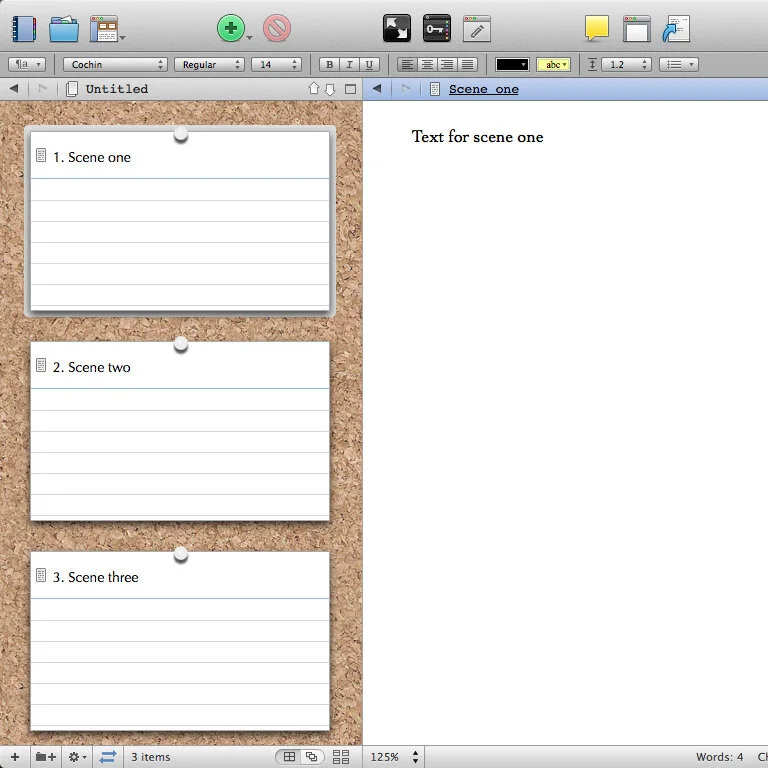This screenshot has width=768, height=768.
Task: Click the document icon on Scene three card
Action: 41,575
